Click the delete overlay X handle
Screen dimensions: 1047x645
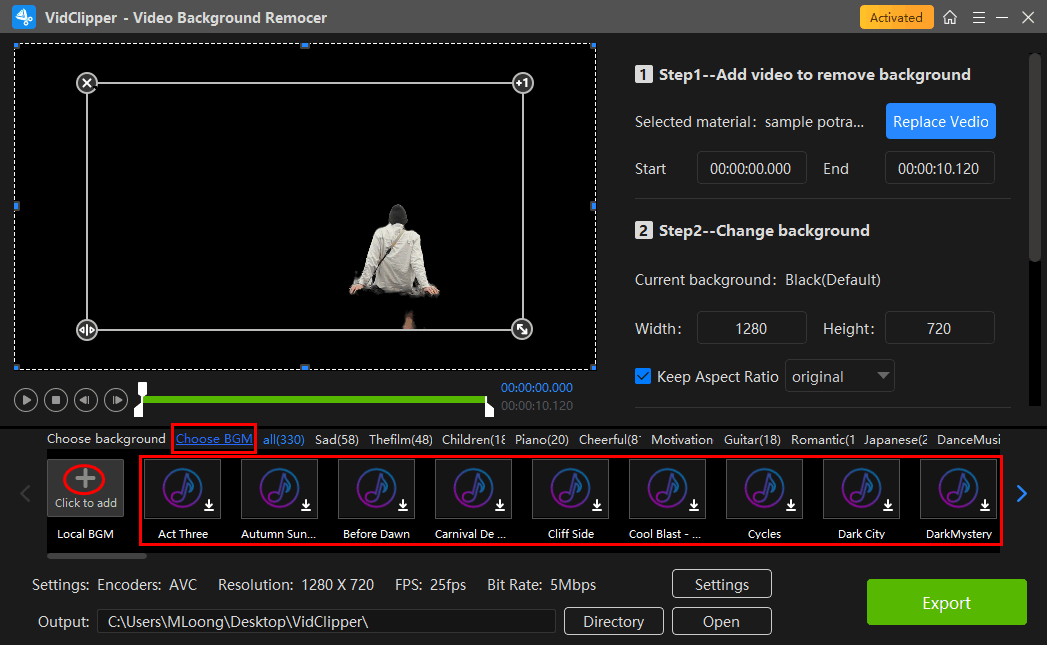87,83
